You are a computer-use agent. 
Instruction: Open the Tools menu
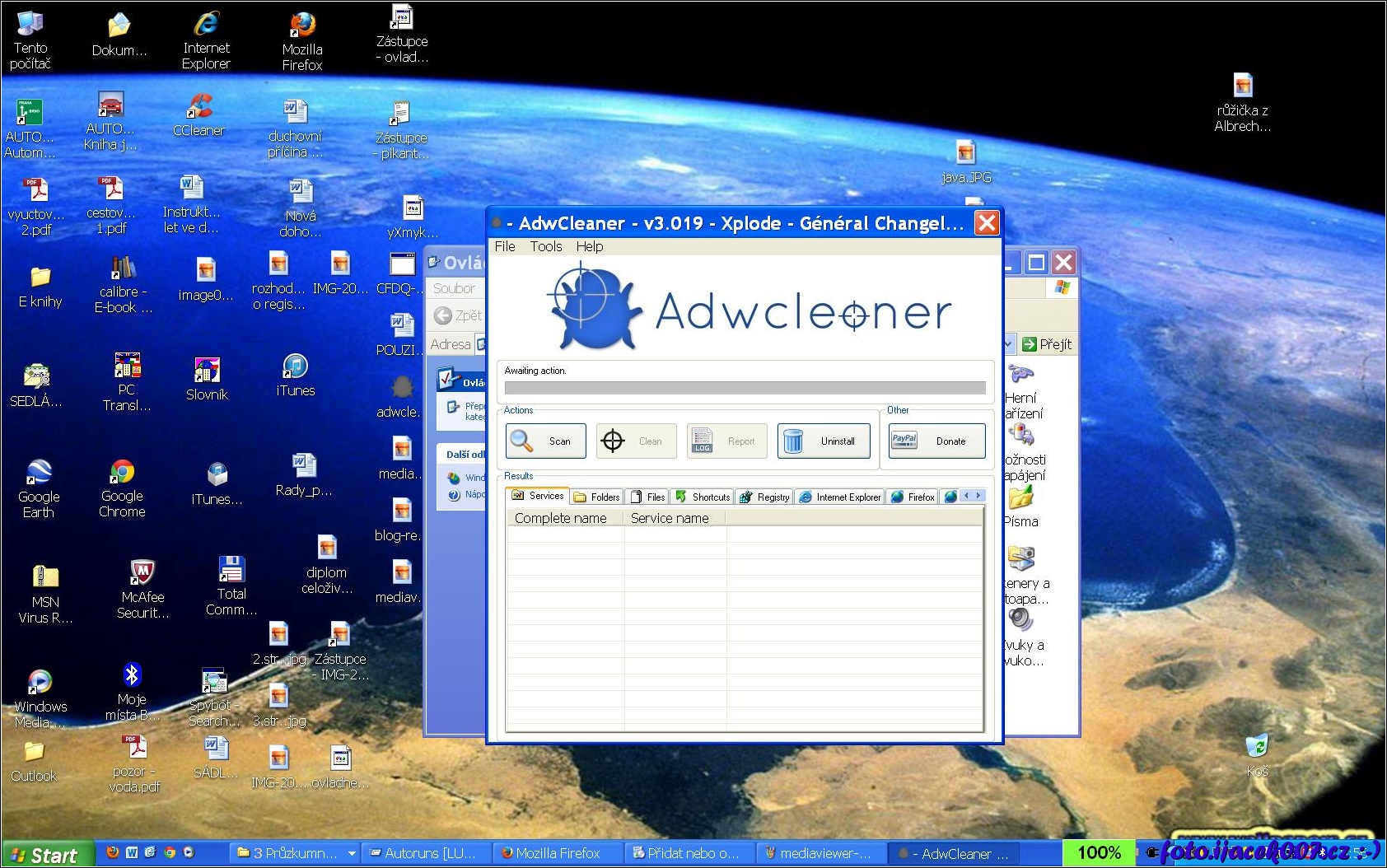pyautogui.click(x=545, y=246)
